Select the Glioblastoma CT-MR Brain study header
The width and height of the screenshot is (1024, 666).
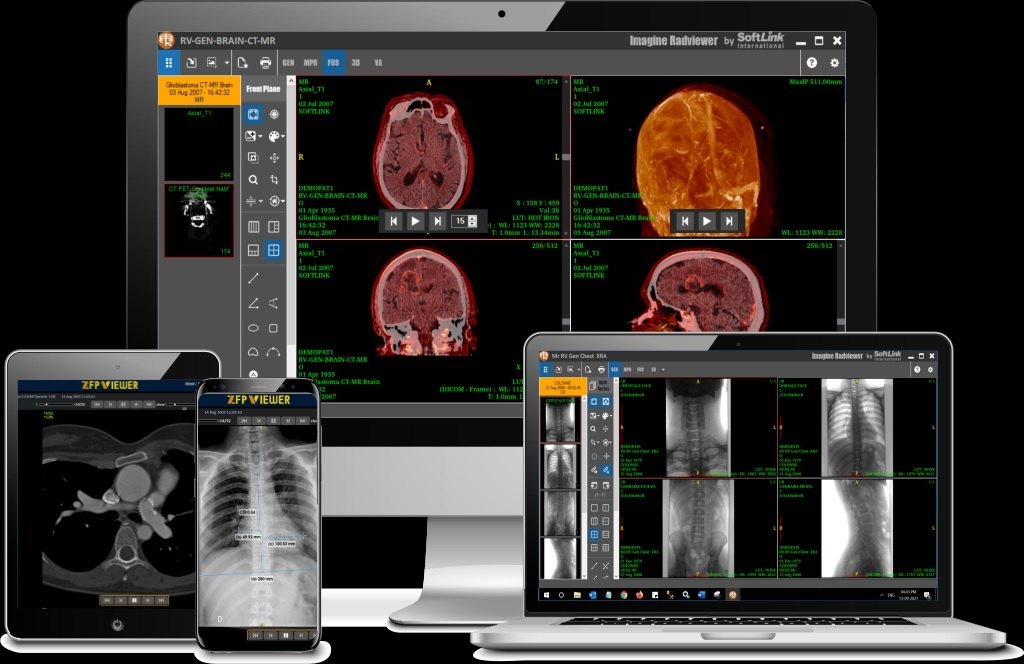pos(199,91)
